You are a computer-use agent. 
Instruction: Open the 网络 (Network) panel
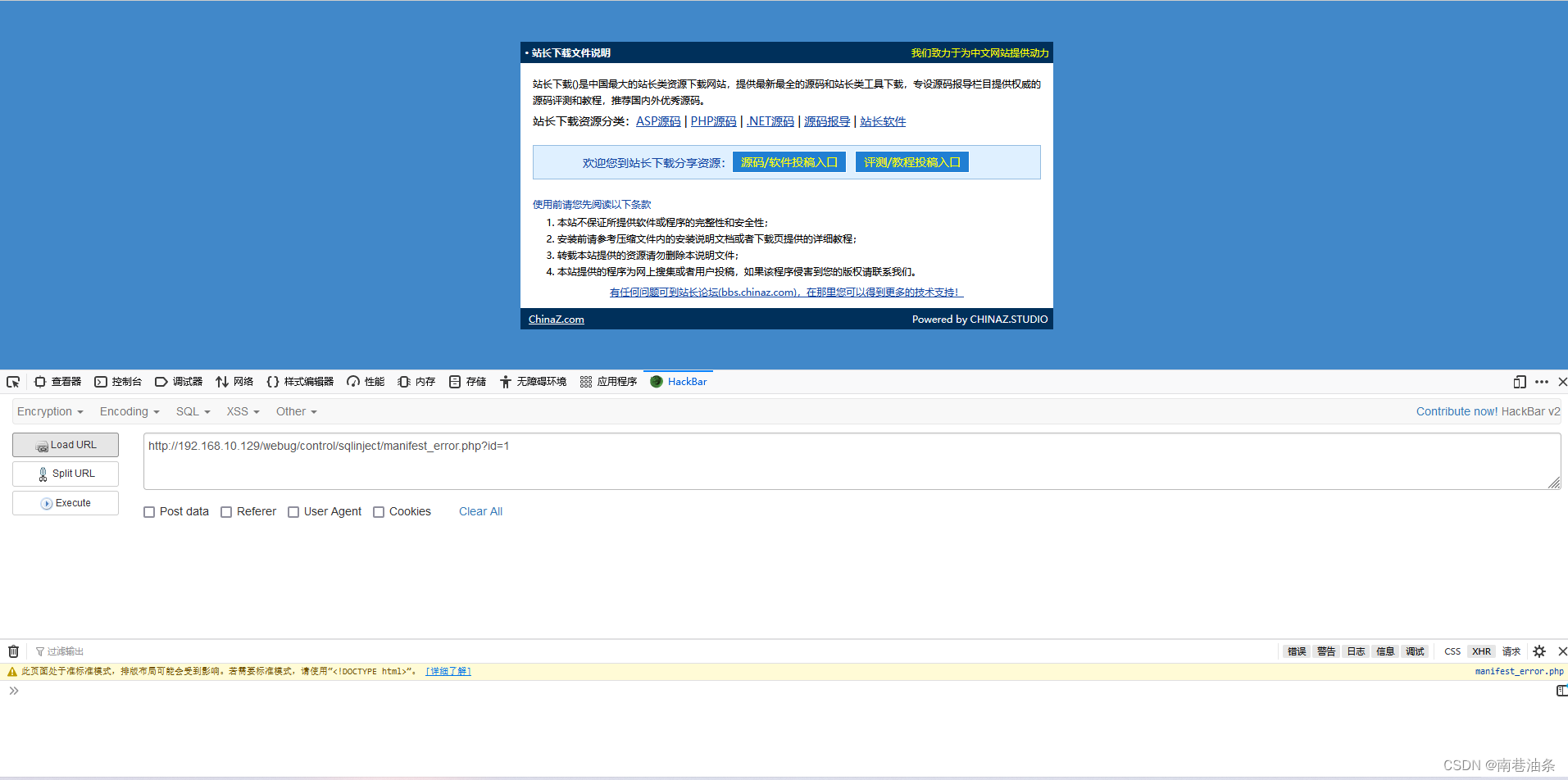[x=234, y=381]
